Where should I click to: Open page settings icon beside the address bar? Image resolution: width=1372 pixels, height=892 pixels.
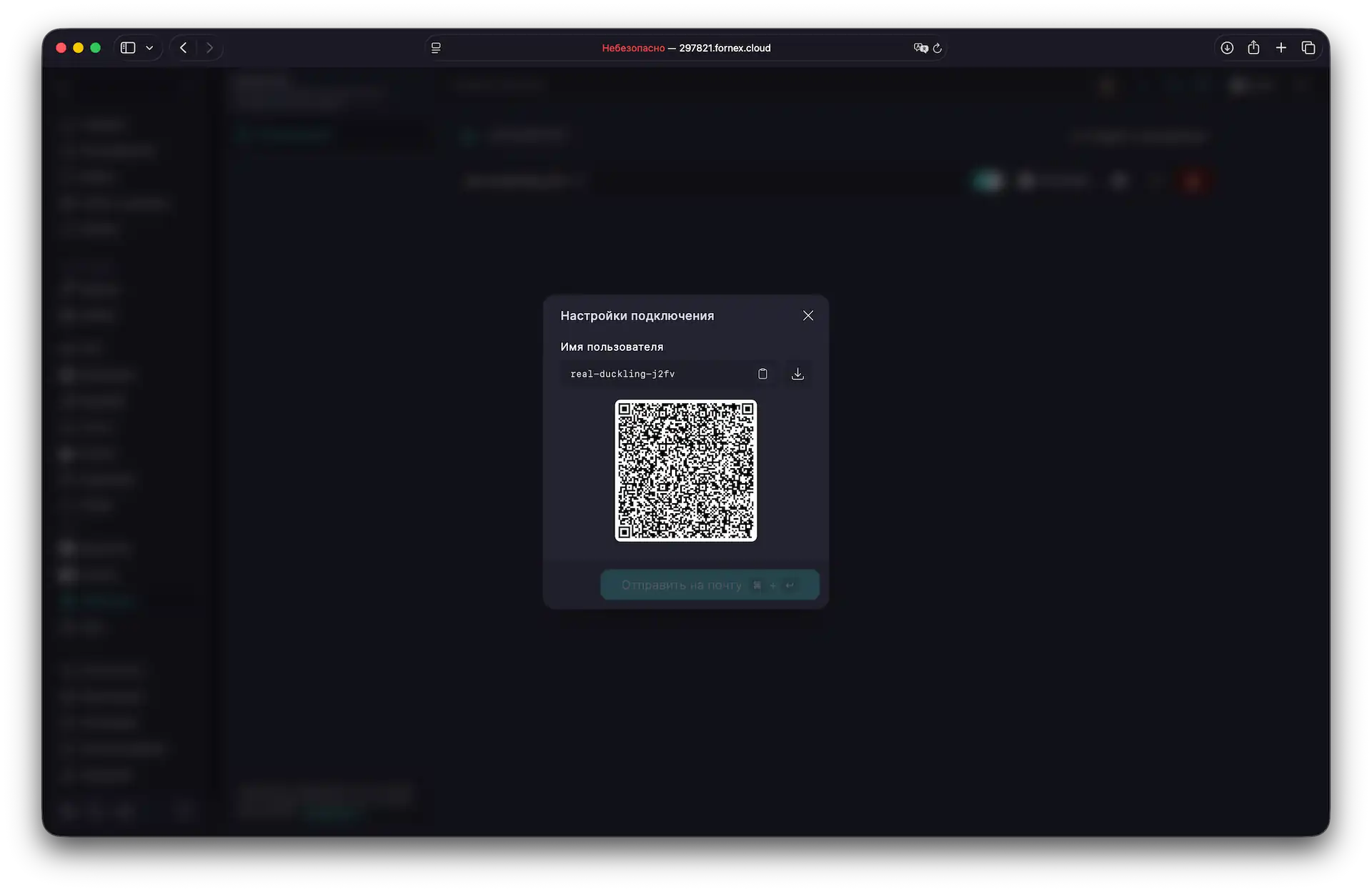436,48
